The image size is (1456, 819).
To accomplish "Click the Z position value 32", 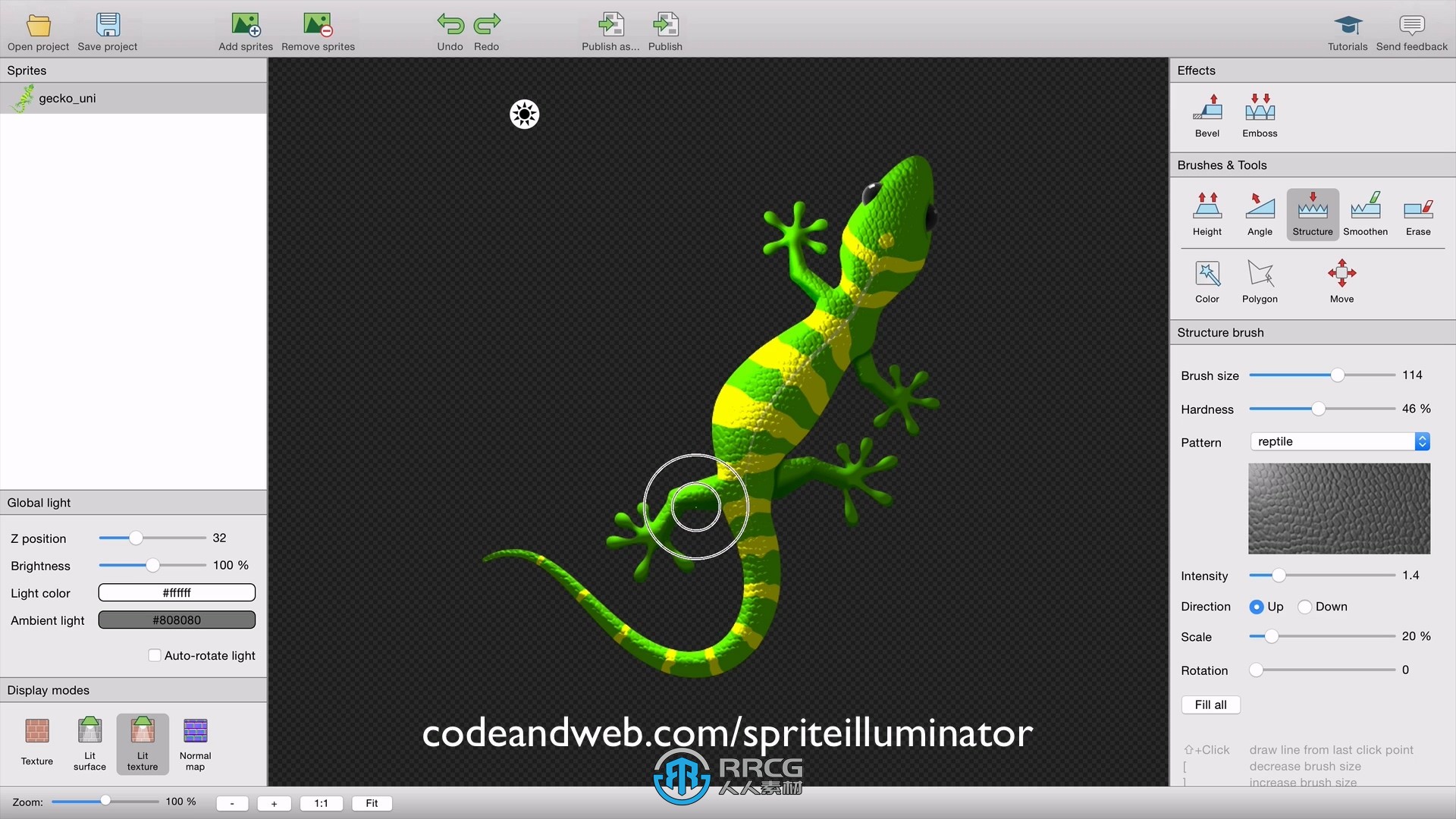I will [219, 538].
